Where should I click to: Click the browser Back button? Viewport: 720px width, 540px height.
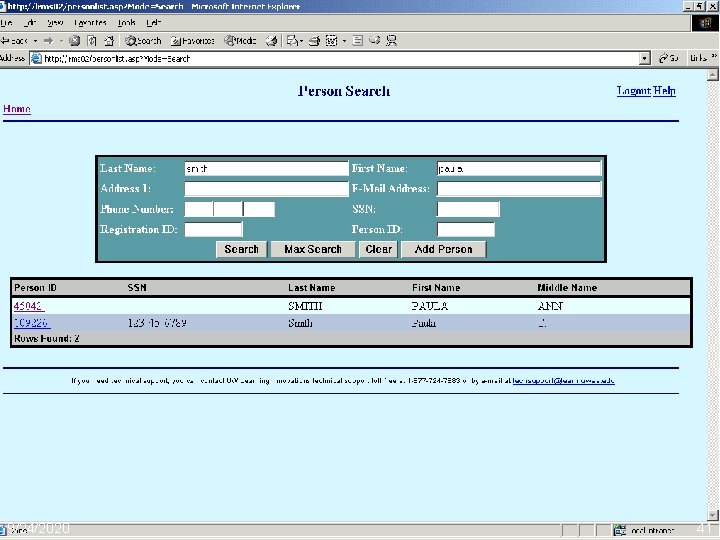14,41
